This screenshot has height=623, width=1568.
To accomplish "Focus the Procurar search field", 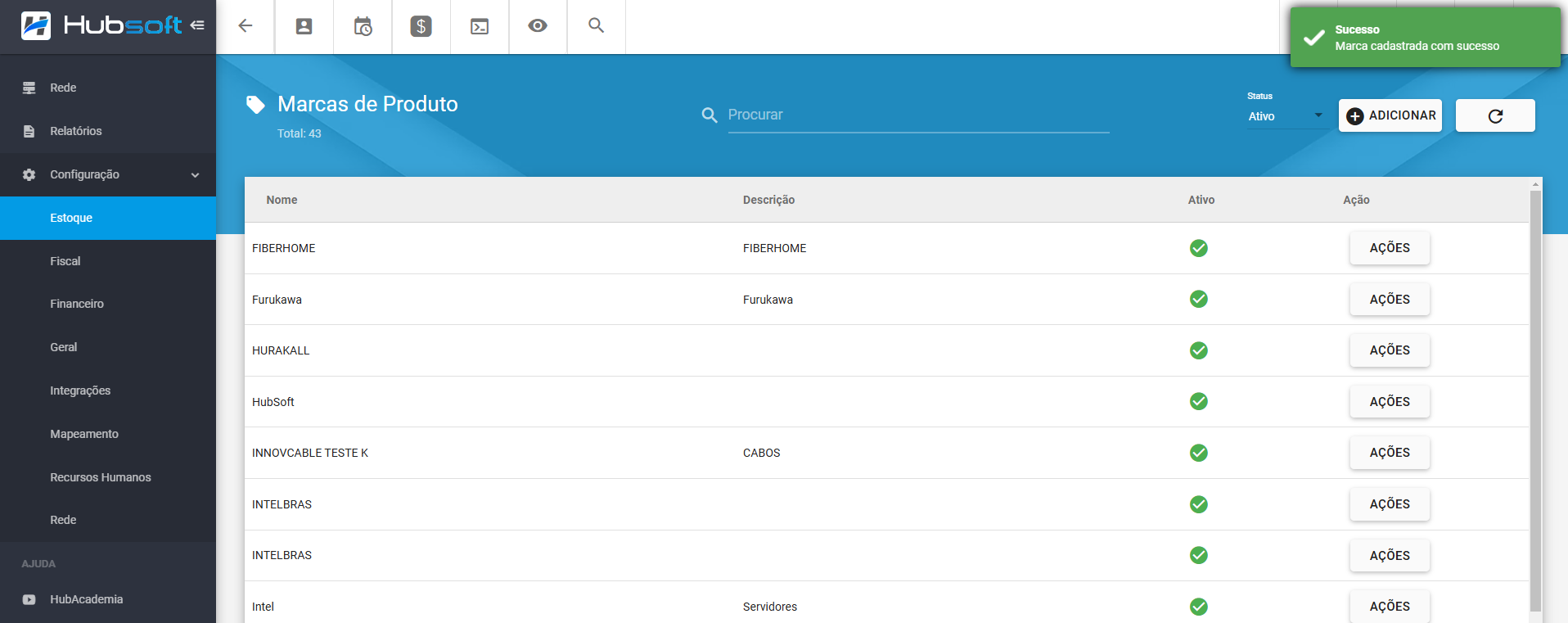I will pyautogui.click(x=918, y=115).
